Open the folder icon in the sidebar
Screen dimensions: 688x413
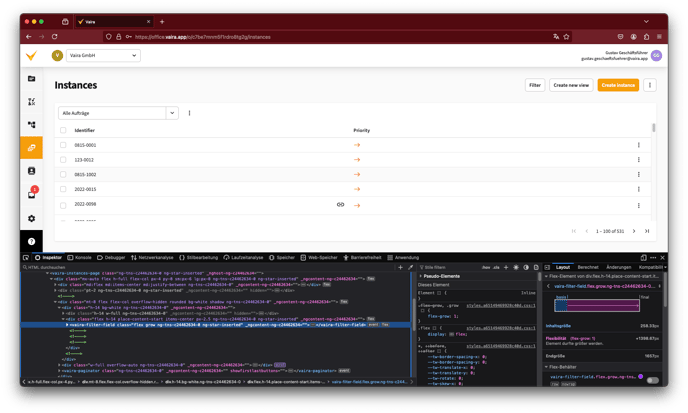pos(31,78)
